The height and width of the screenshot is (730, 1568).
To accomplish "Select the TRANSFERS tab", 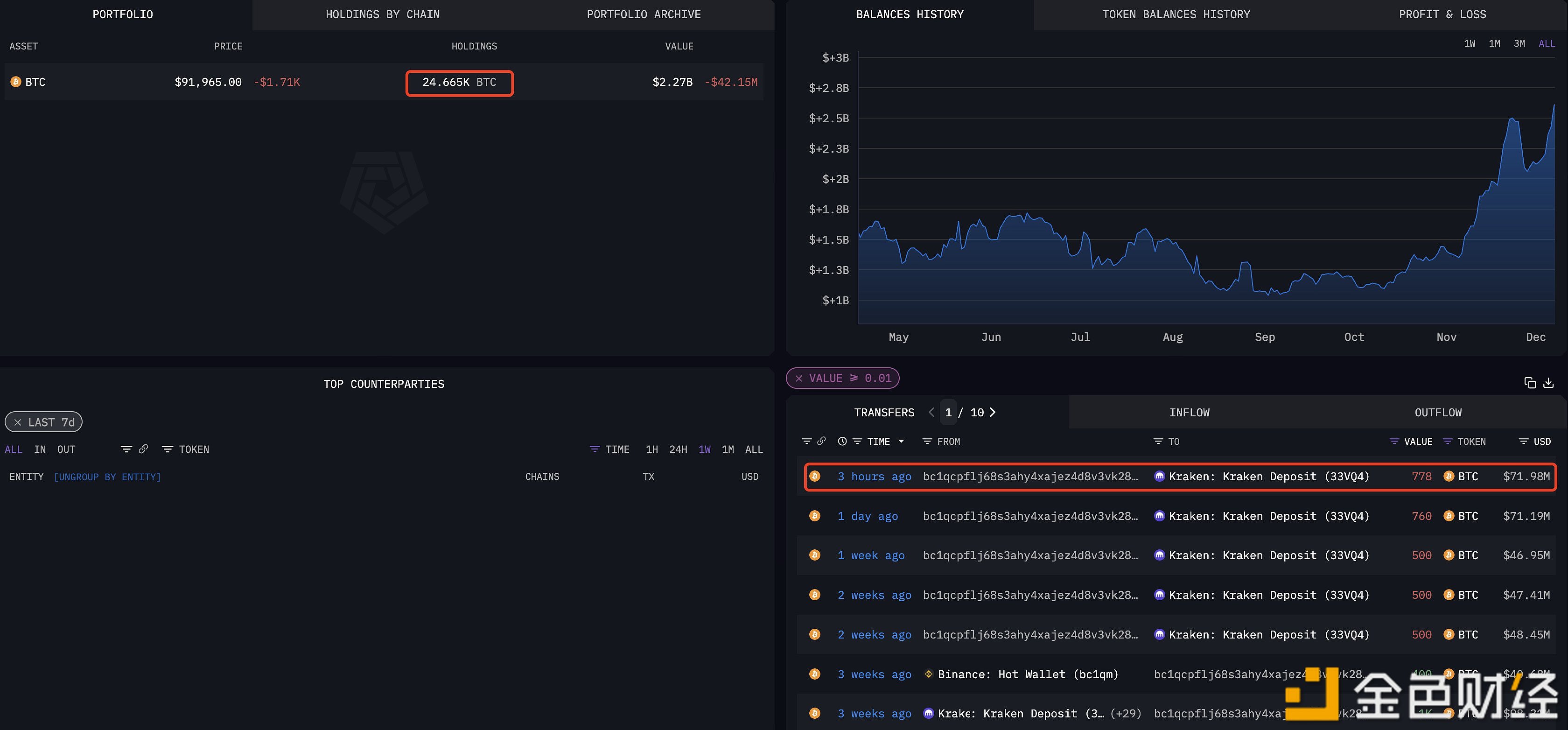I will point(884,412).
